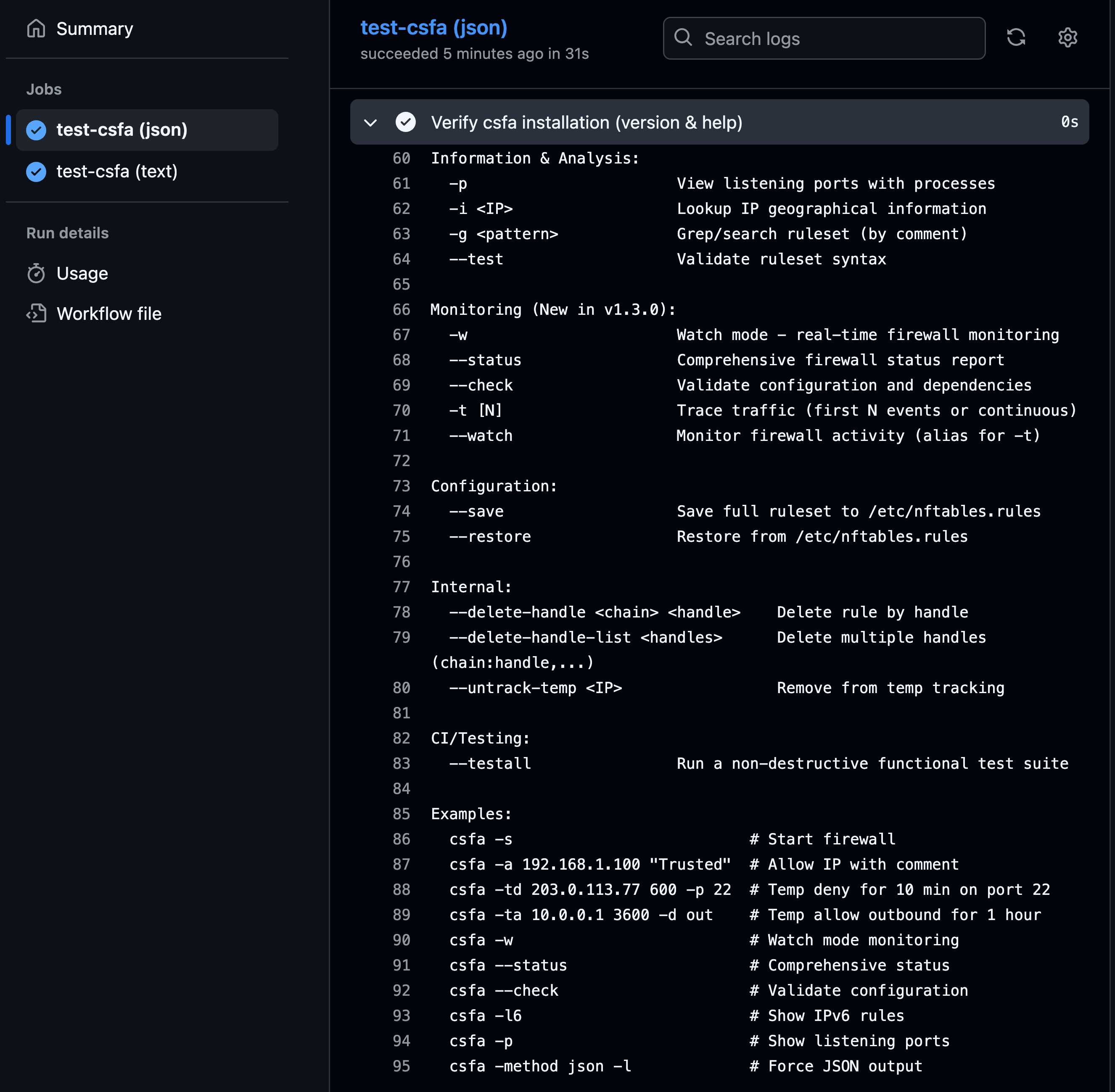Image resolution: width=1115 pixels, height=1092 pixels.
Task: Focus the Search logs input field
Action: pyautogui.click(x=824, y=38)
